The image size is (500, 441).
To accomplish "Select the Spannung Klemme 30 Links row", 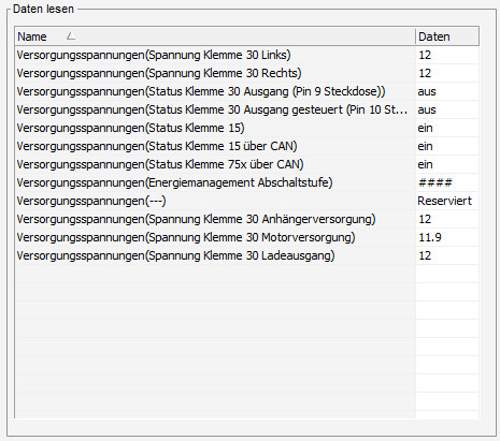I will [x=247, y=55].
